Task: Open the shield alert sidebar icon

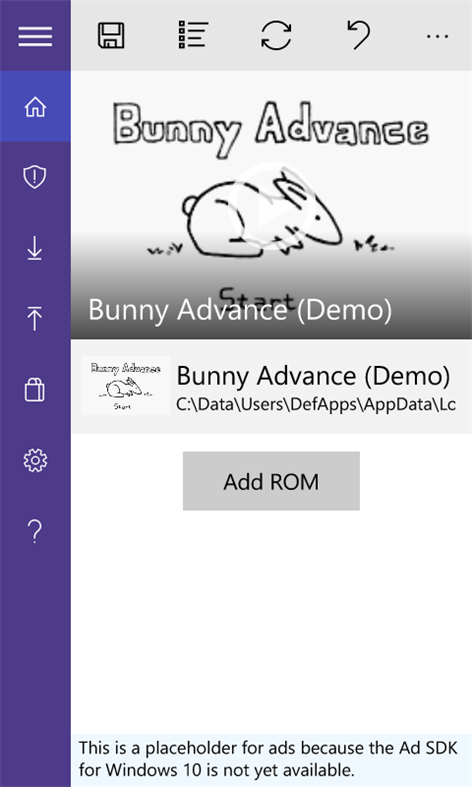Action: click(35, 177)
